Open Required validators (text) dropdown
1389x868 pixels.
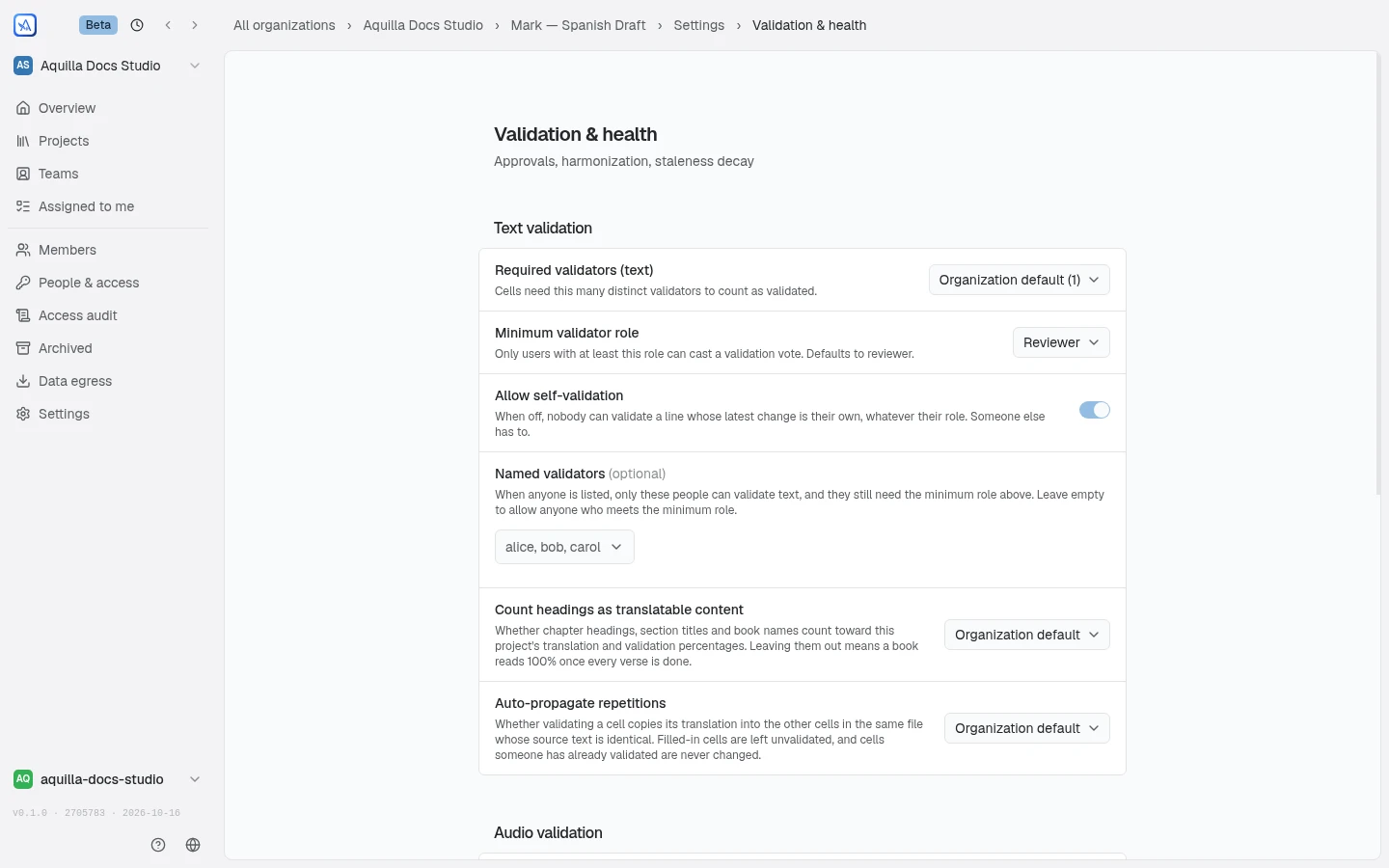(1020, 280)
